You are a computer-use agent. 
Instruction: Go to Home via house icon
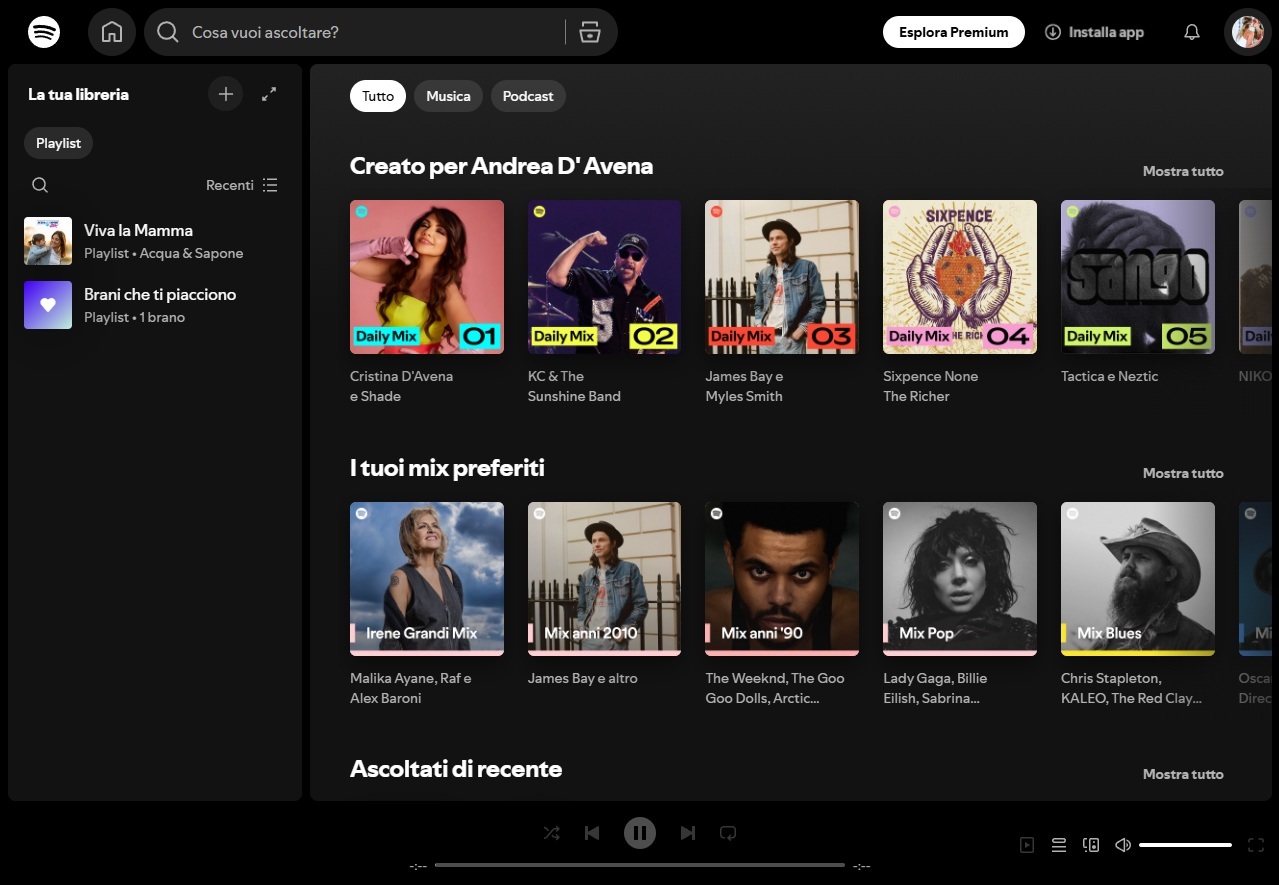pos(112,32)
